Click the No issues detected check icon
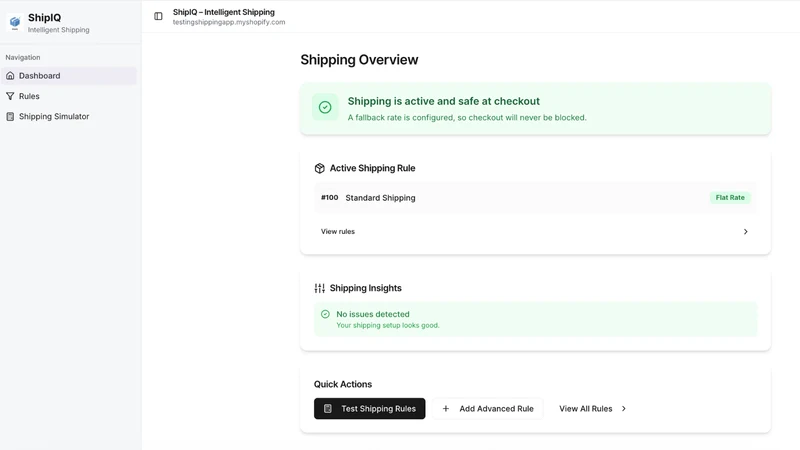 pyautogui.click(x=325, y=314)
